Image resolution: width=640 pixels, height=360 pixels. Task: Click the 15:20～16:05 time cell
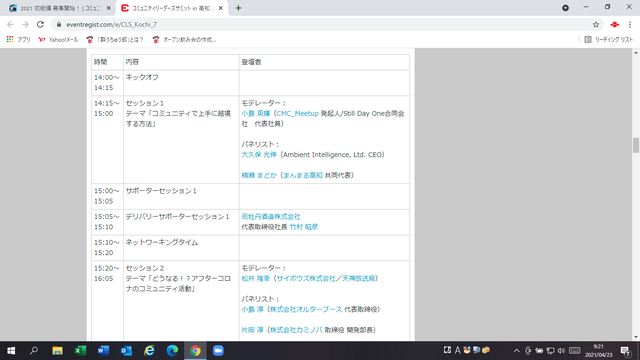107,300
